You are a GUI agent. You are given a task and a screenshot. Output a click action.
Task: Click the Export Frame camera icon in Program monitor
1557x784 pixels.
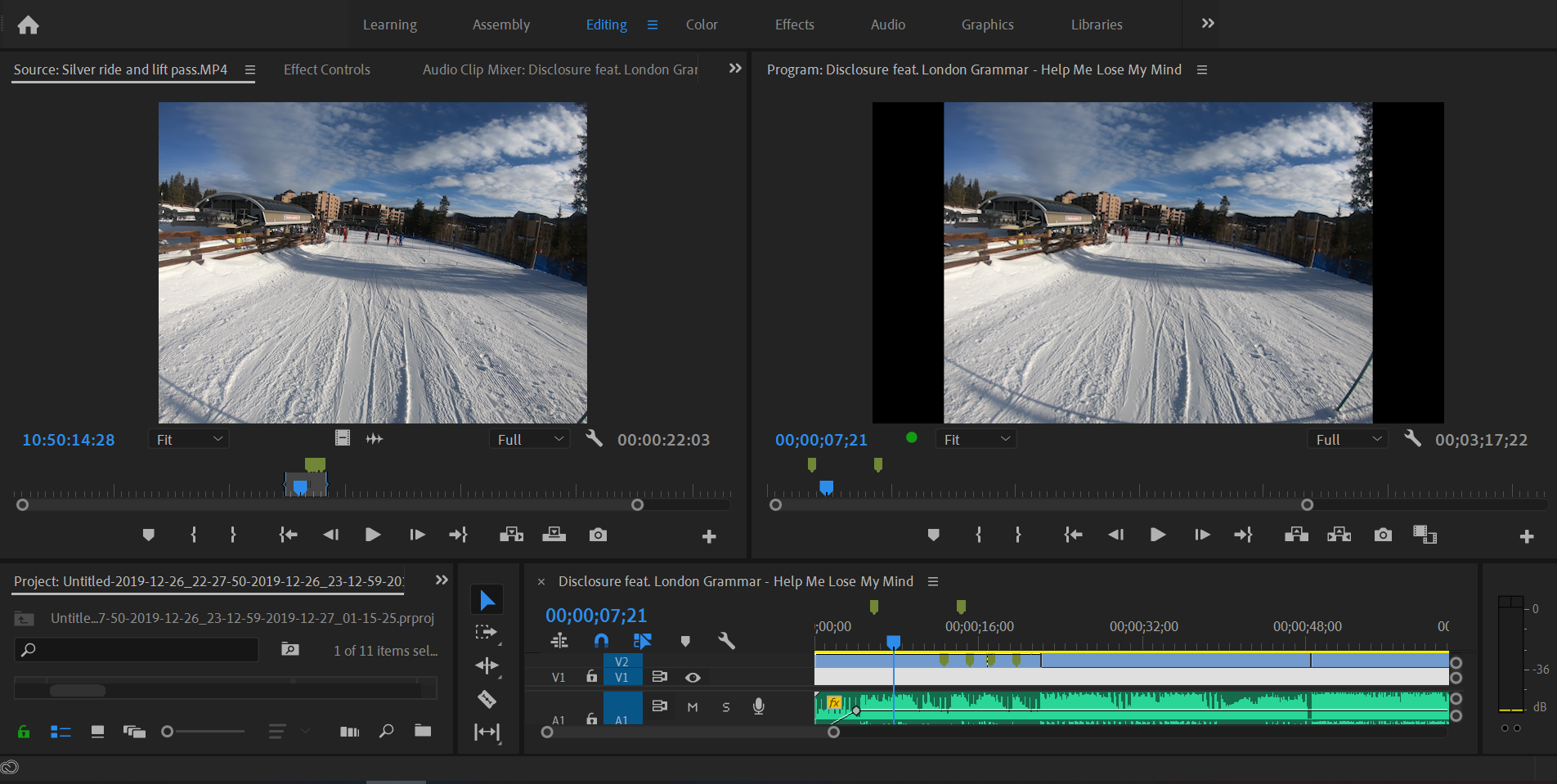(x=1383, y=535)
